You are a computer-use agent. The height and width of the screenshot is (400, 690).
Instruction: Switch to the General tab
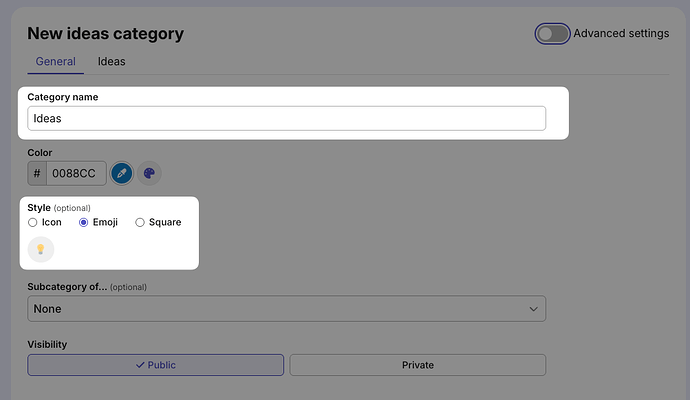pos(55,62)
